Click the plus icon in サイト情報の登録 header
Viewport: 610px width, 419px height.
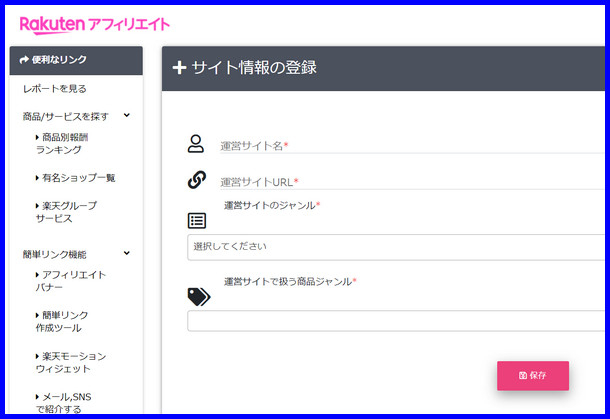click(x=179, y=67)
